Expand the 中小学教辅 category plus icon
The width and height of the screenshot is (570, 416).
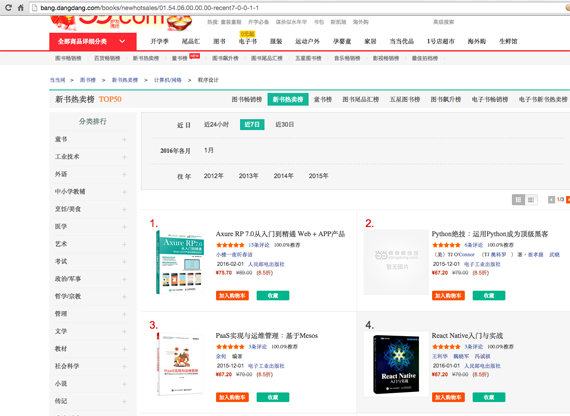[124, 192]
